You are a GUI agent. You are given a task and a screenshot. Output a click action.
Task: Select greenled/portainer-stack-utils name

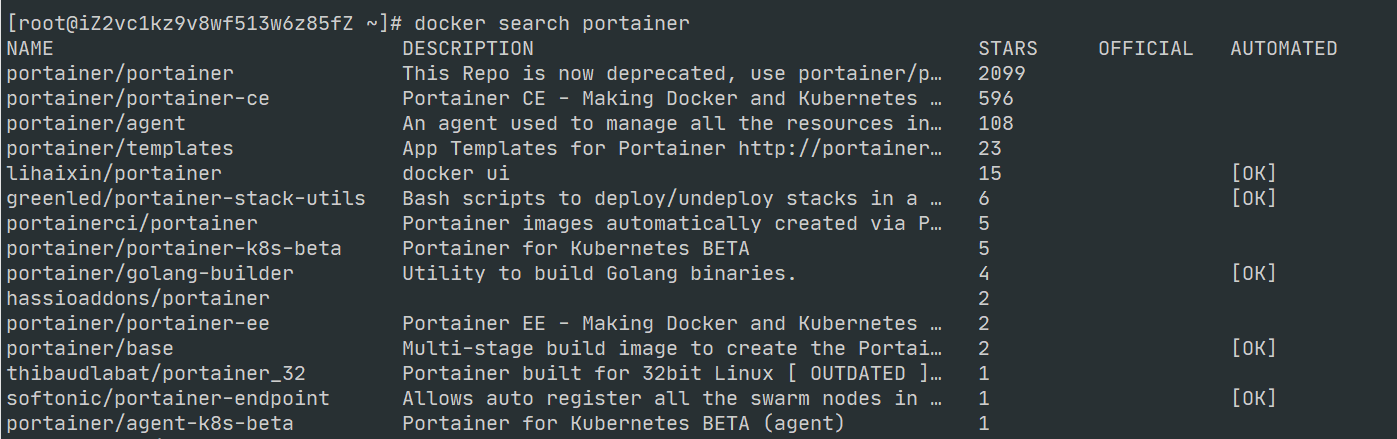coord(186,198)
